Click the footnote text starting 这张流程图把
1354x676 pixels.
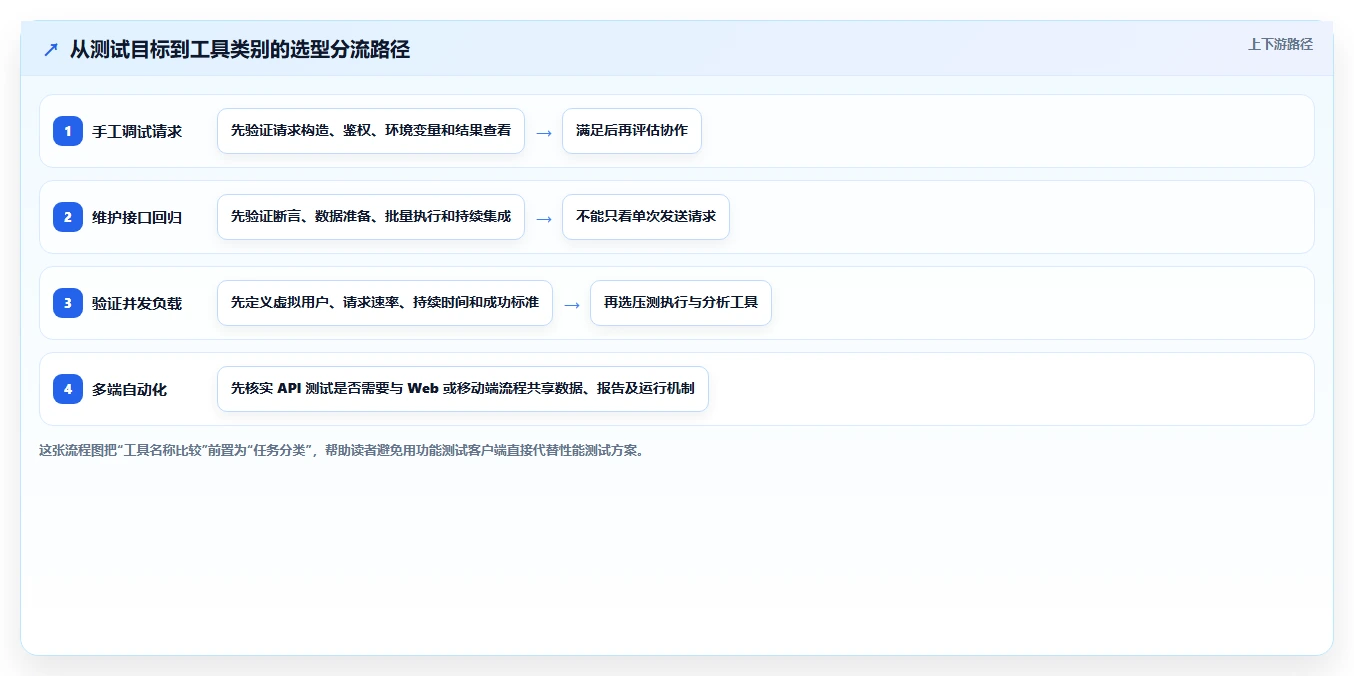coord(342,450)
